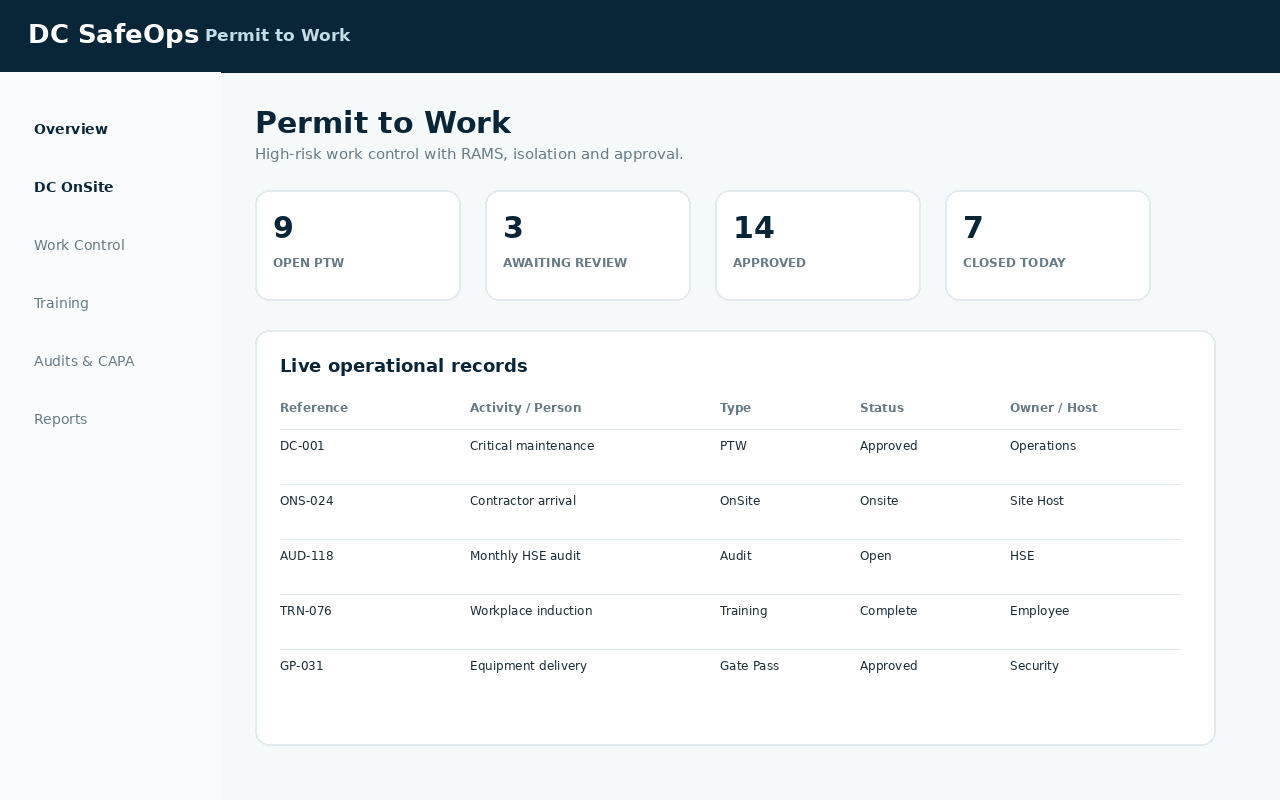This screenshot has height=800, width=1280.
Task: Select reference DC-001
Action: pos(302,446)
